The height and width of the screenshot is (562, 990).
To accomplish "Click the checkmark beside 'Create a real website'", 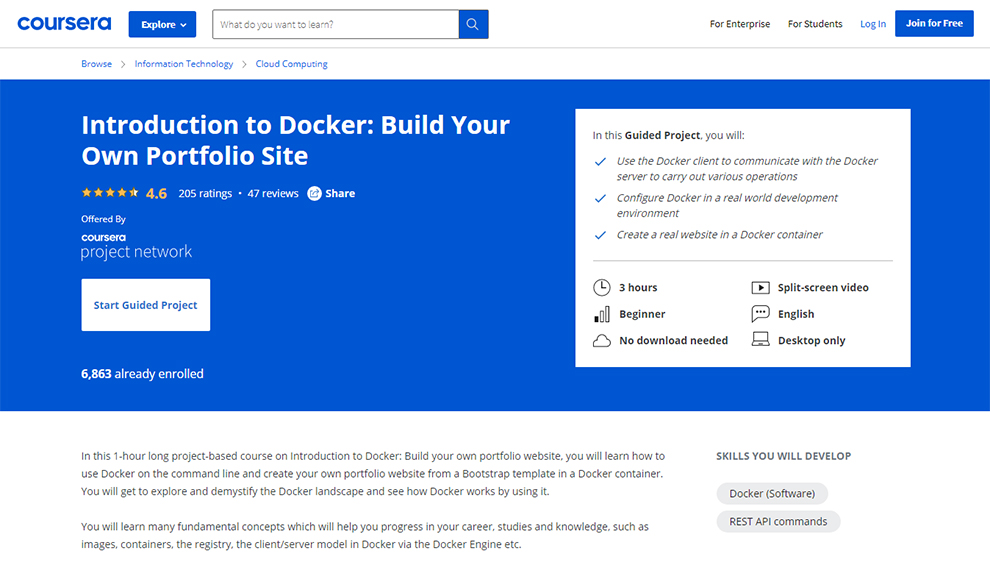I will [600, 235].
